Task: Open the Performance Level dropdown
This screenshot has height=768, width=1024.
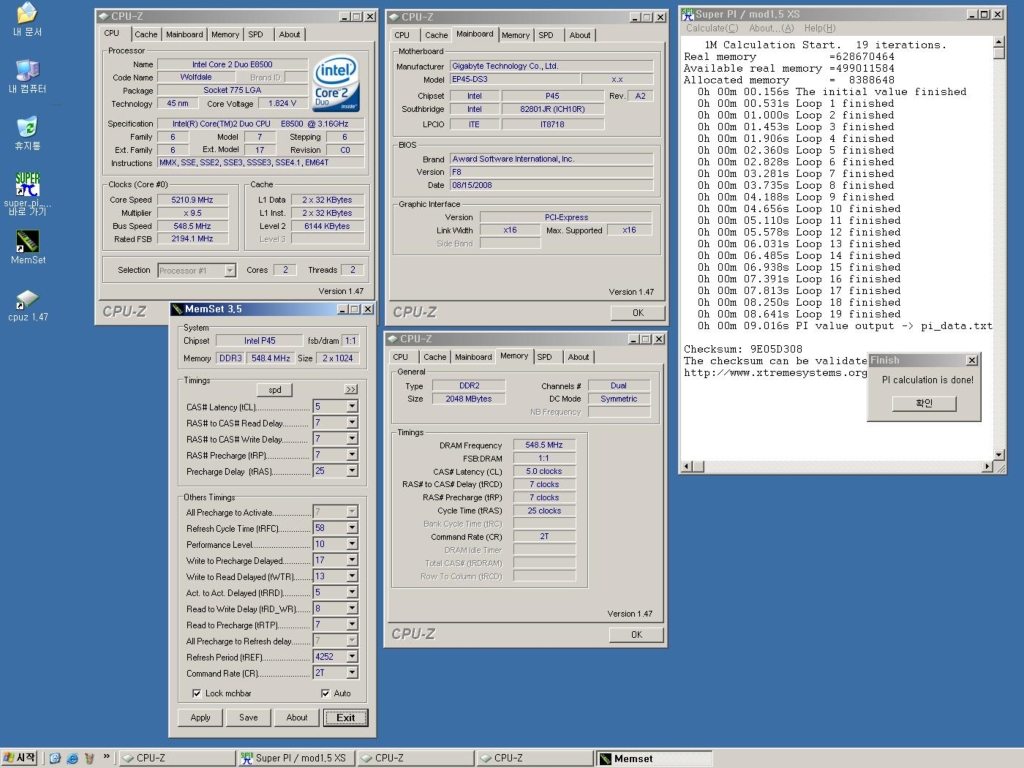Action: (x=352, y=544)
